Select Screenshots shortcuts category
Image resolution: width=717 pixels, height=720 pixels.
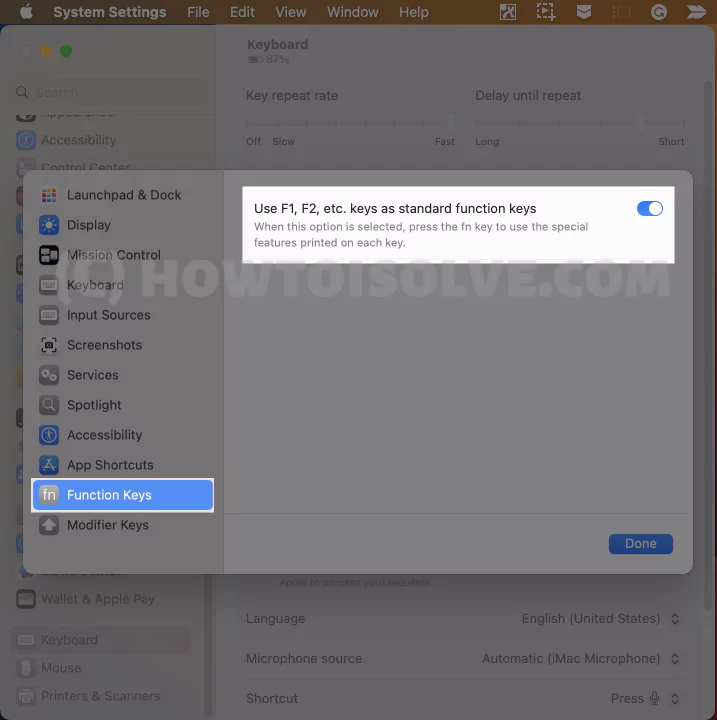123,345
